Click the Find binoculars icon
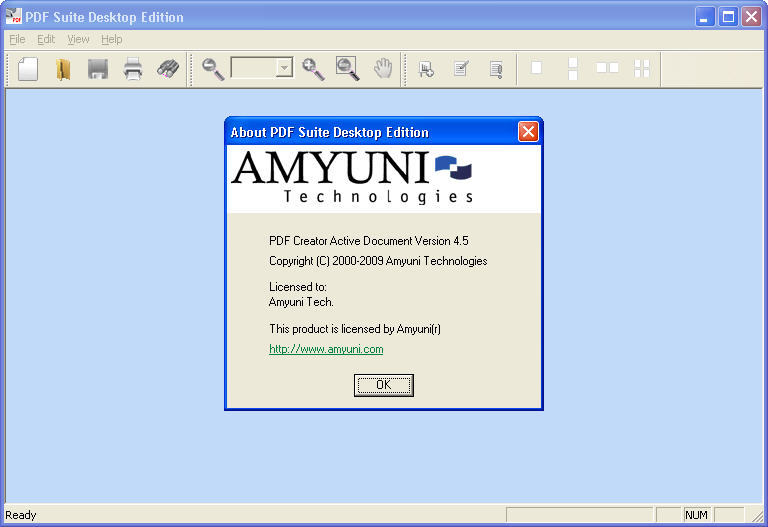The width and height of the screenshot is (768, 527). [168, 69]
